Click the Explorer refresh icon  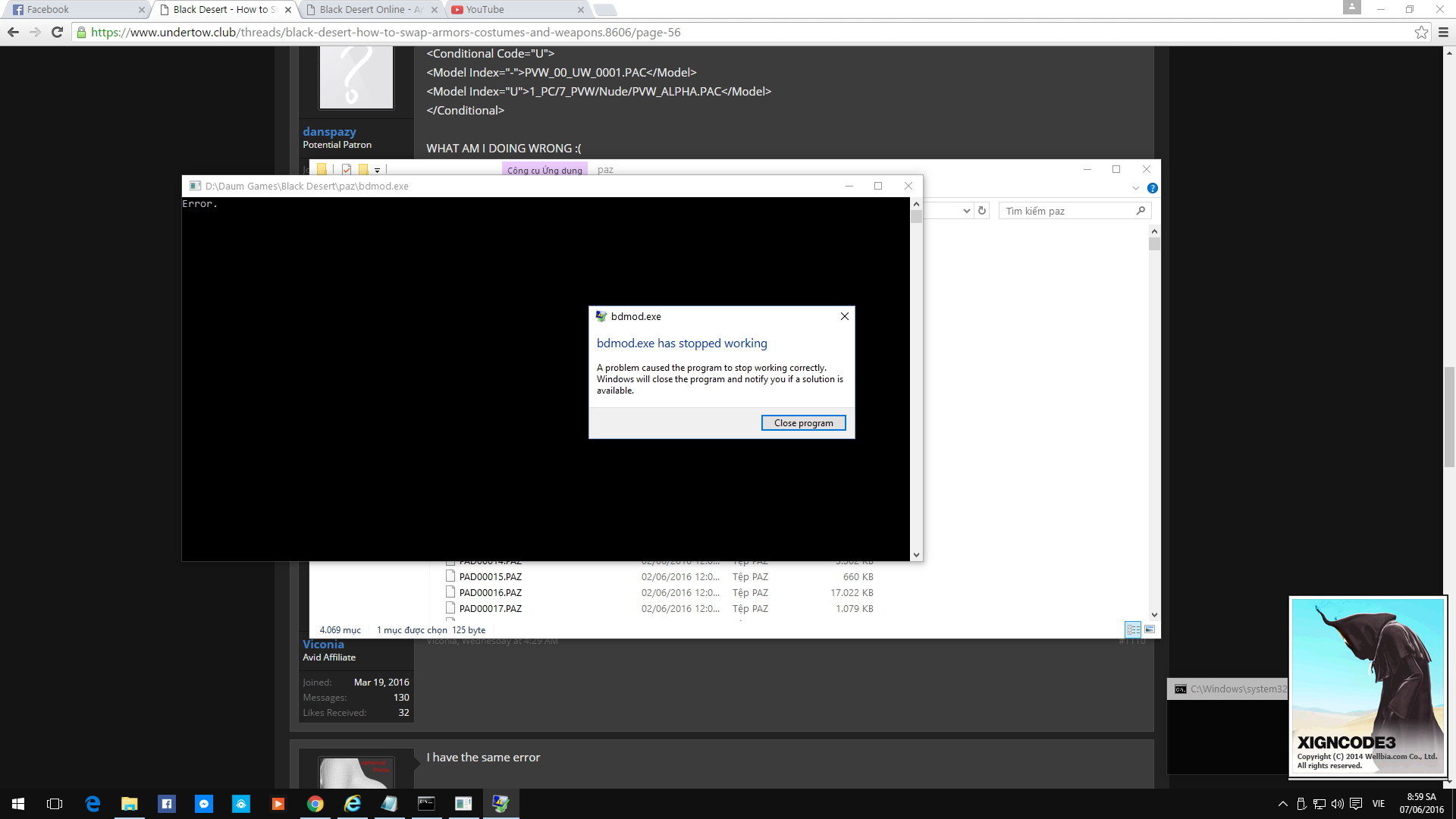click(x=982, y=211)
